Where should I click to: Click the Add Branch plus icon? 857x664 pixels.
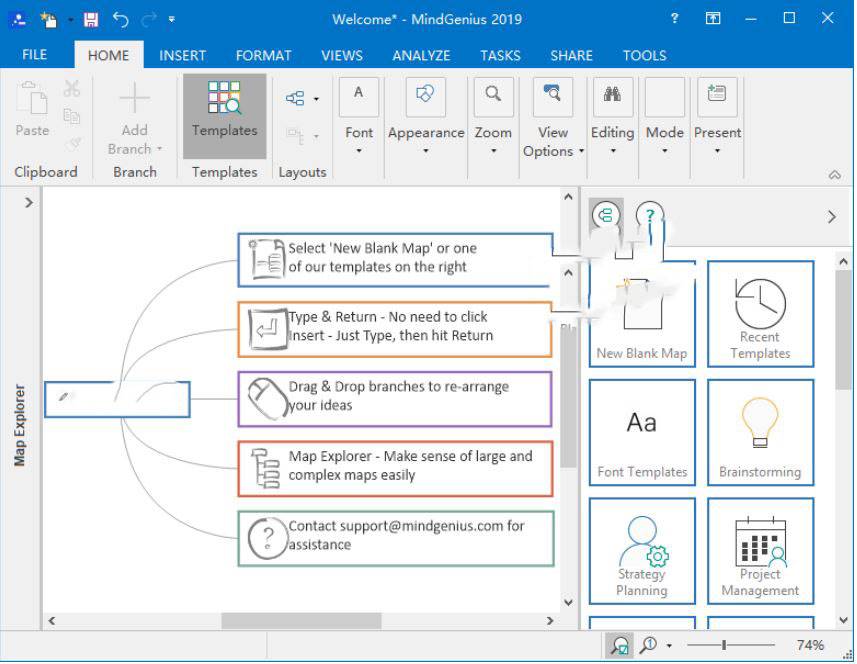(x=134, y=98)
